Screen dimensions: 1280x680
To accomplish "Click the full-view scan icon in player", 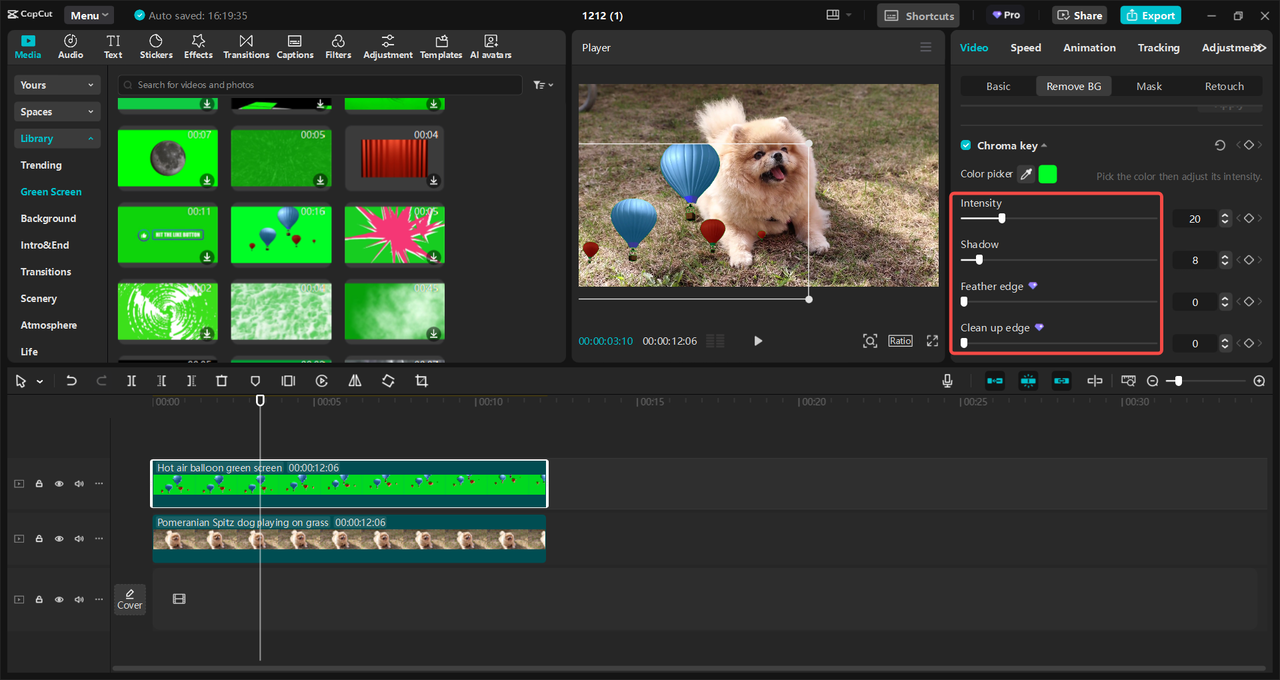I will (870, 341).
